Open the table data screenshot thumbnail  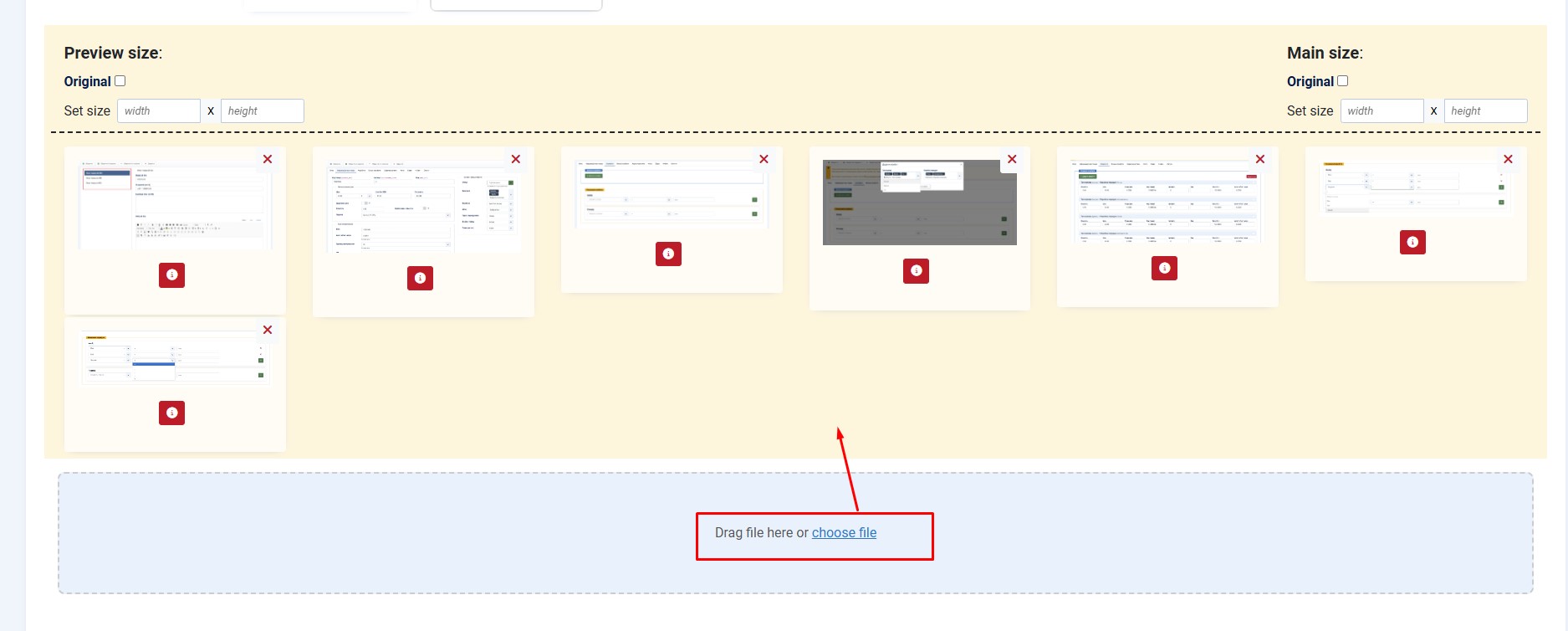[x=1167, y=202]
